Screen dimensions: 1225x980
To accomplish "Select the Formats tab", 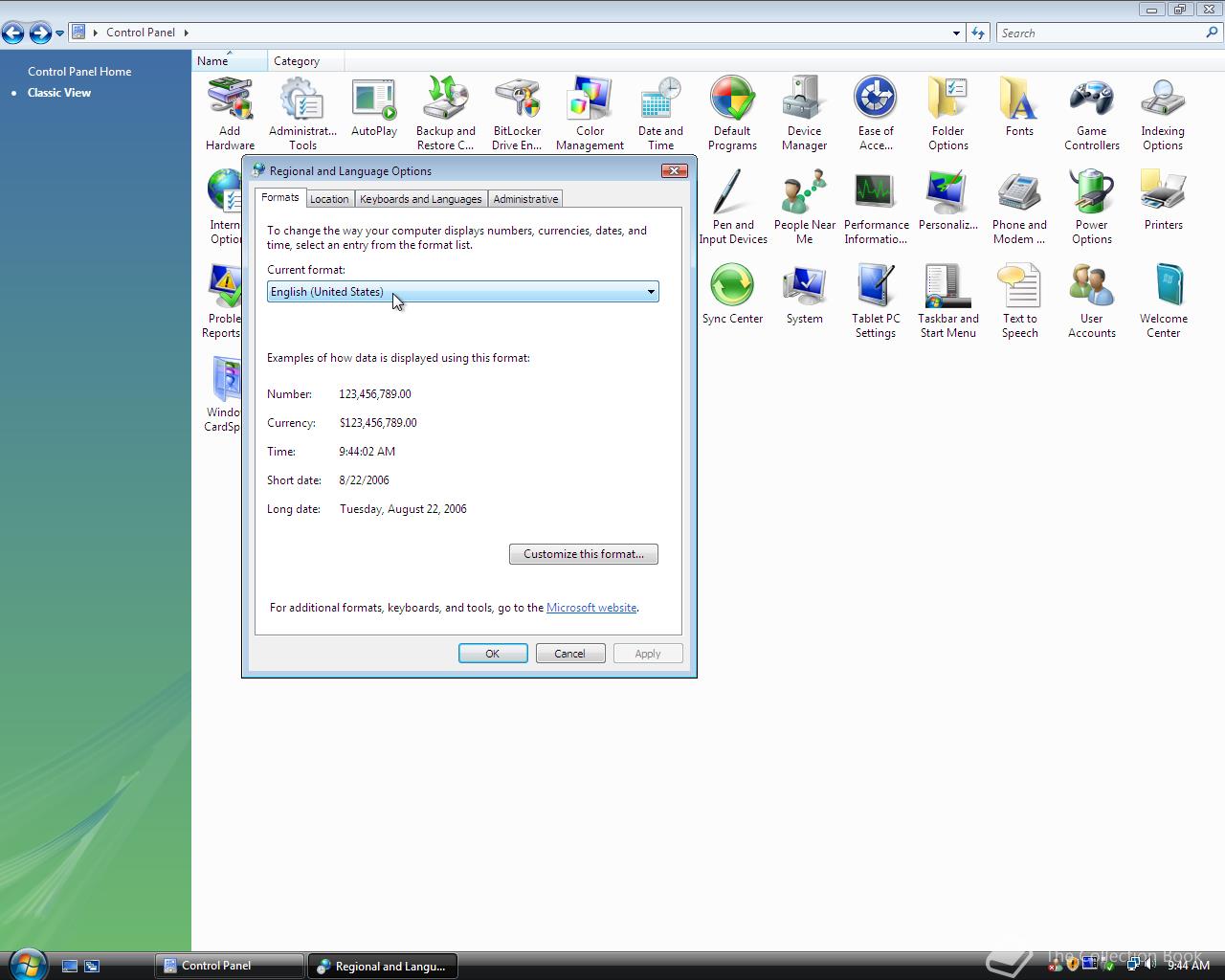I will 280,197.
